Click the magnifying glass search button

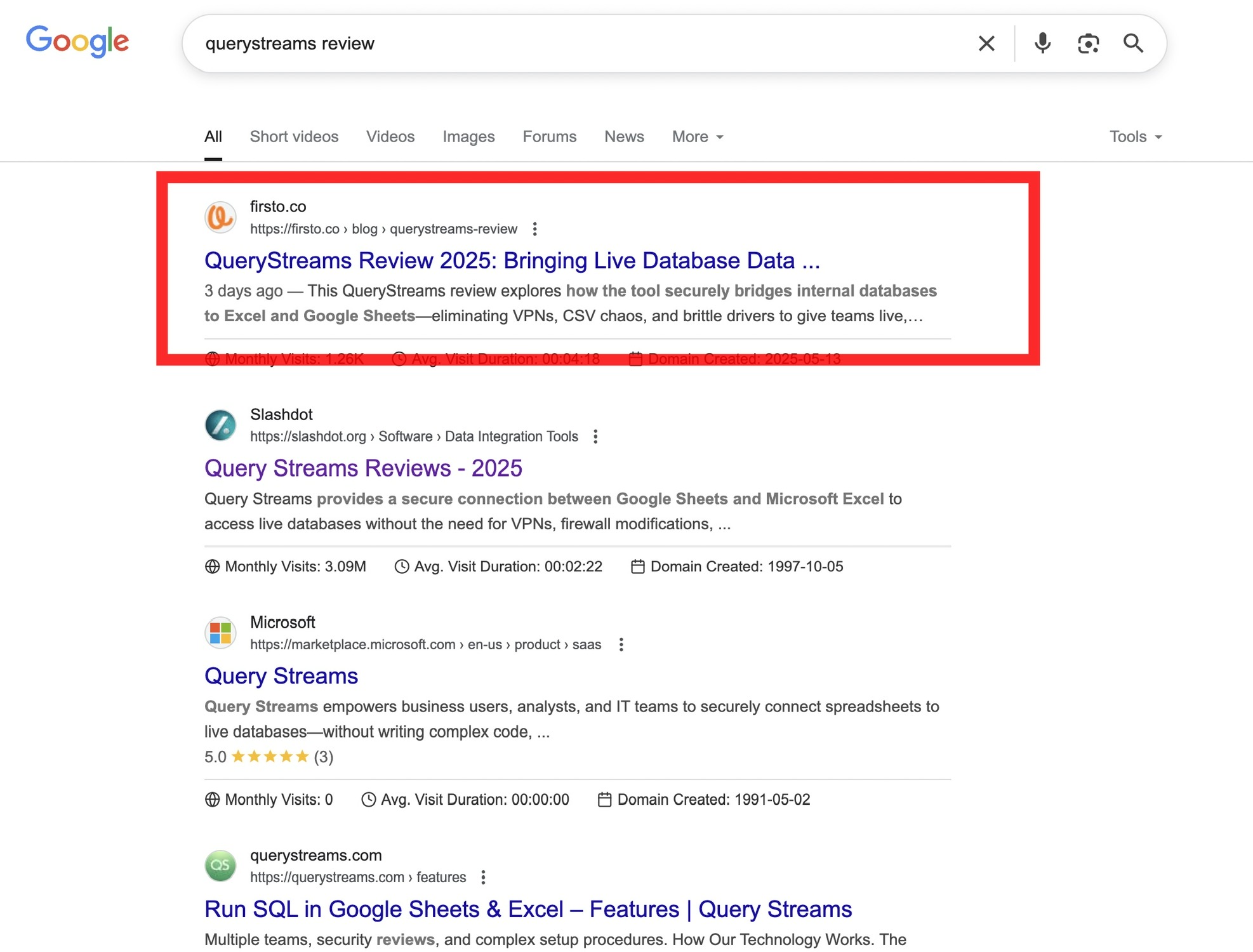1134,43
